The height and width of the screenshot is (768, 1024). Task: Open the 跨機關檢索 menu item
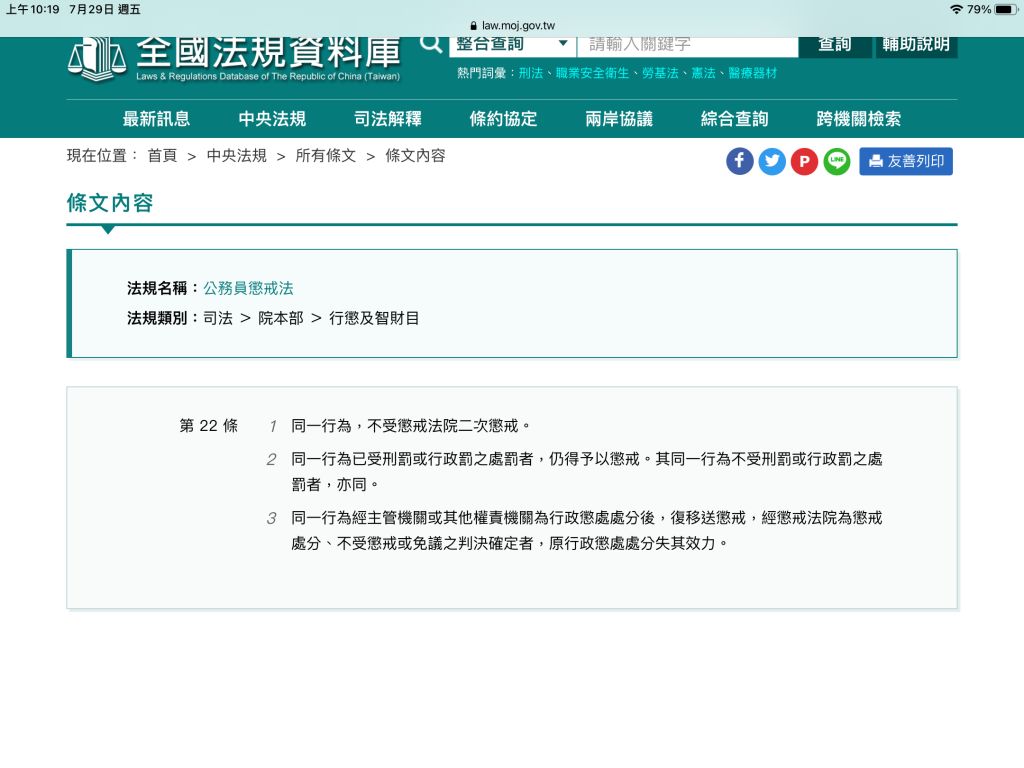858,119
